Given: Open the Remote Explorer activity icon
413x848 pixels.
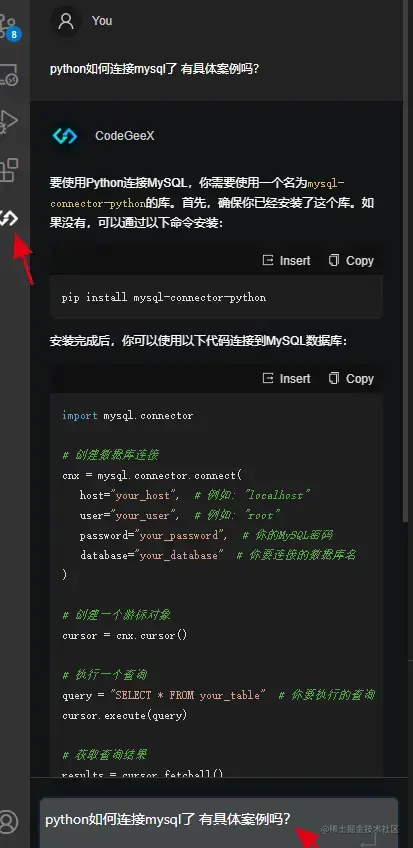Looking at the screenshot, I should coord(9,74).
